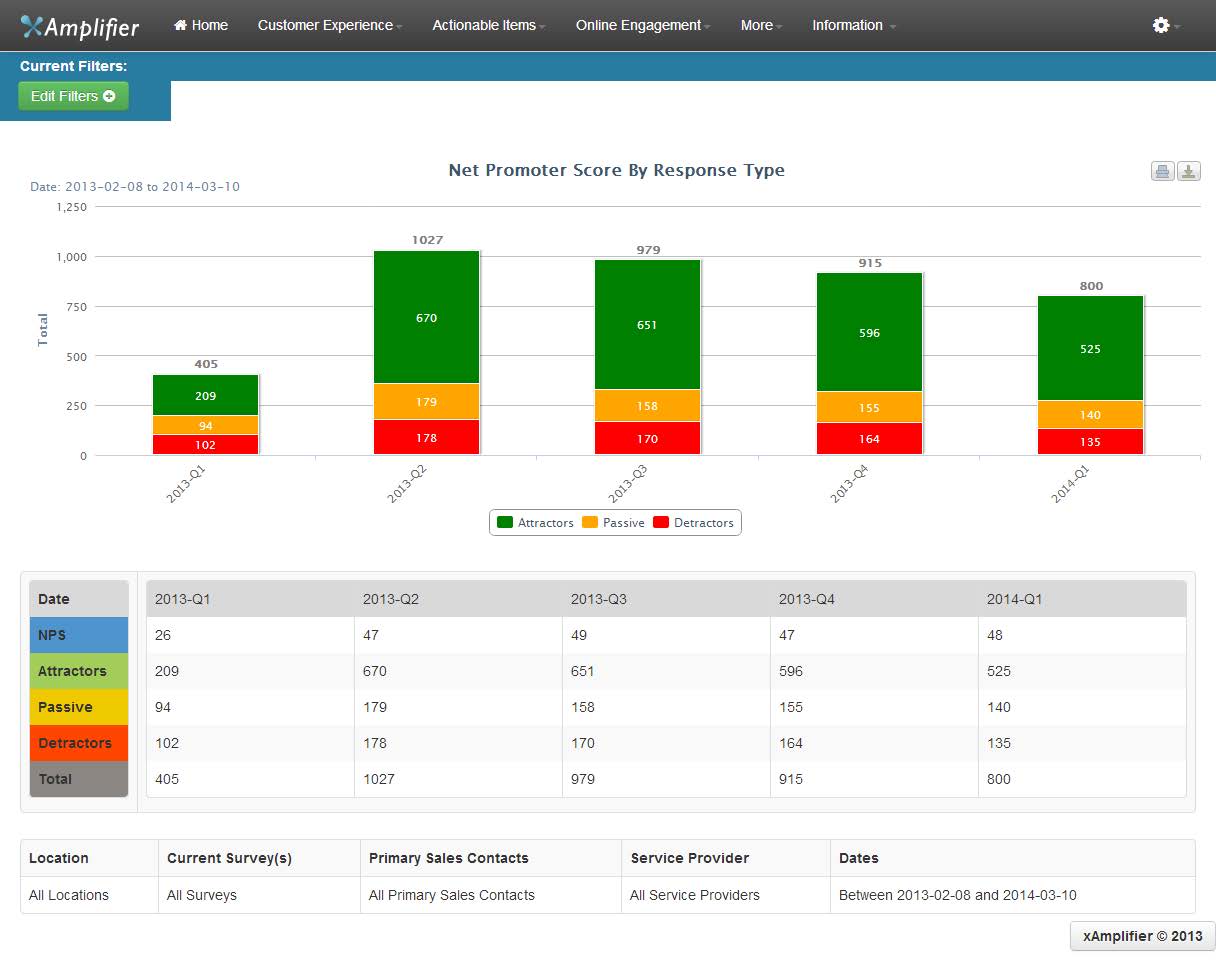Expand the Online Engagement menu
The image size is (1216, 960).
click(x=643, y=25)
